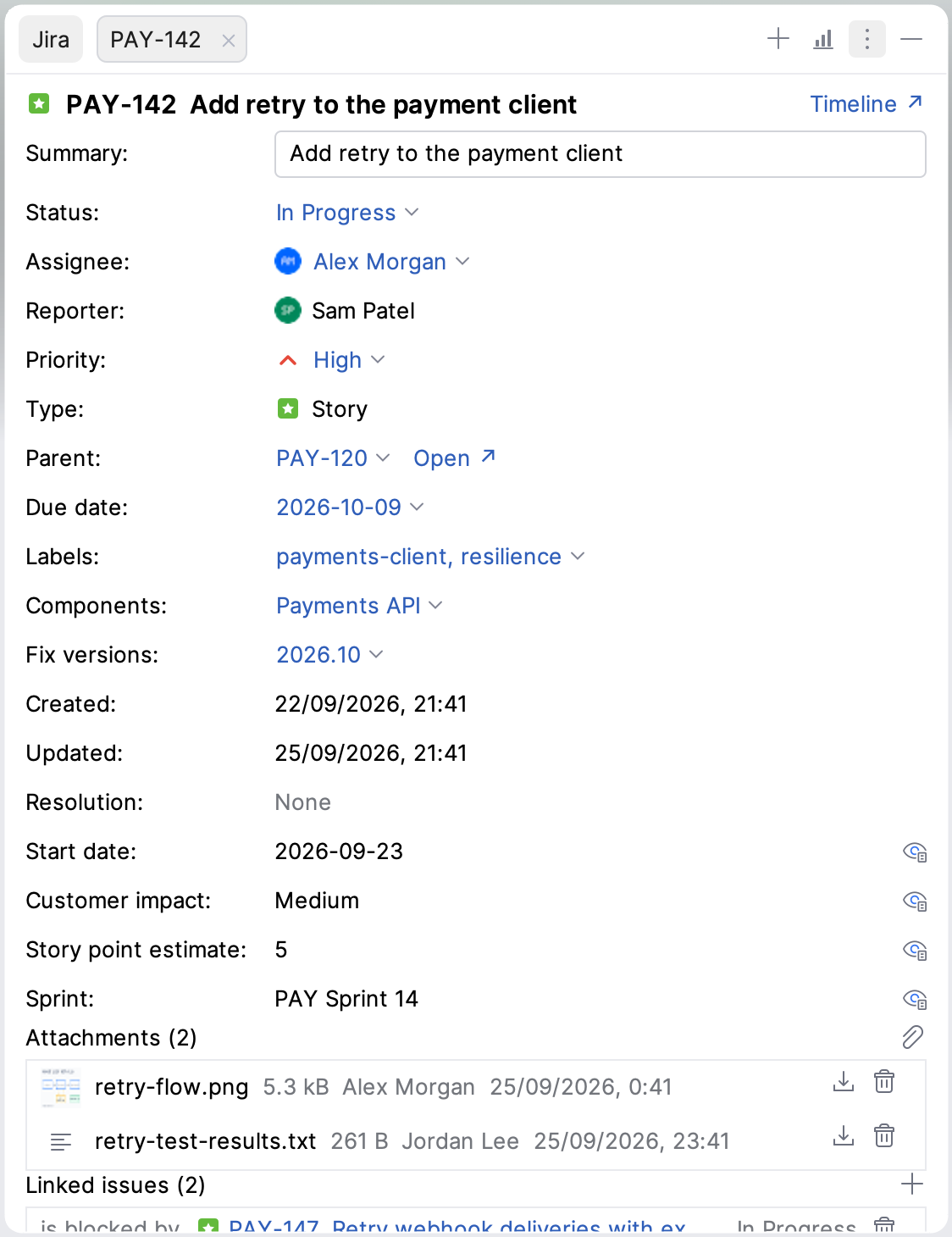
Task: Click the Summary text field
Action: tap(600, 153)
